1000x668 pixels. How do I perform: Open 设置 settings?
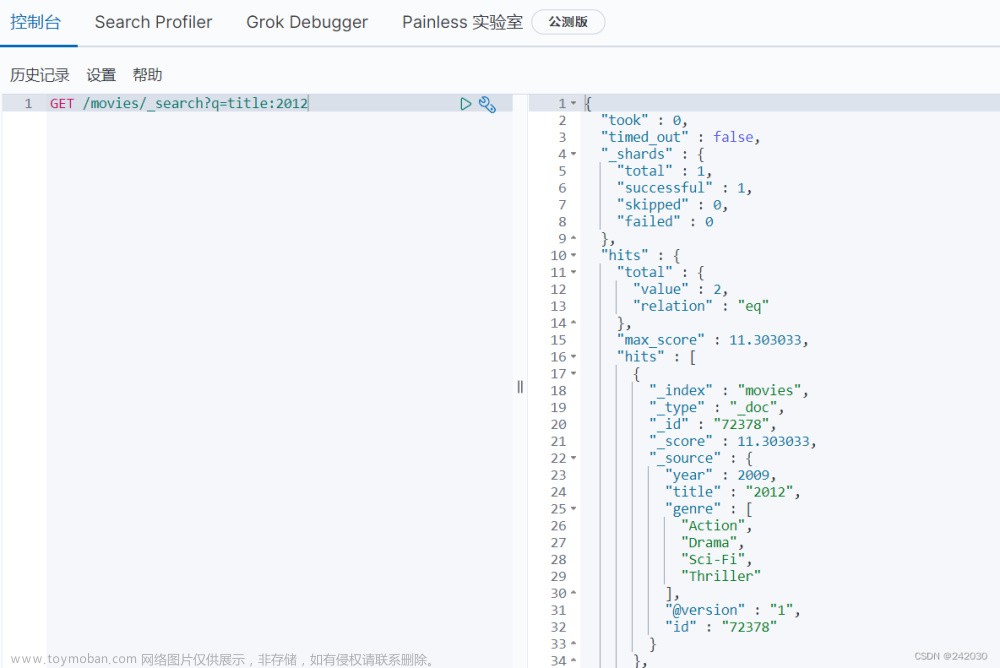(101, 75)
